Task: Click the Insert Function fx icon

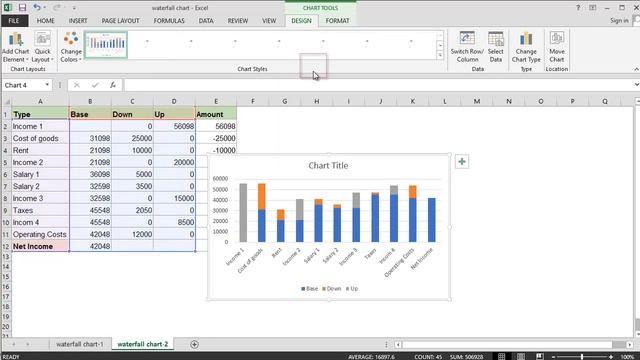Action: [113, 85]
